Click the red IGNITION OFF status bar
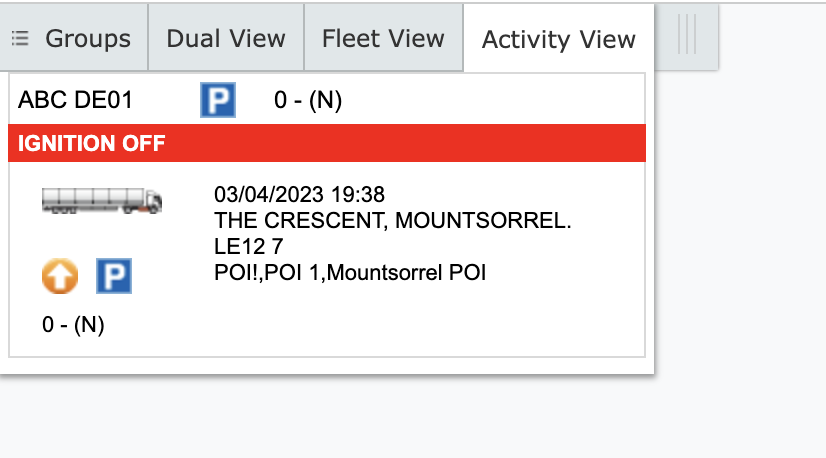 pyautogui.click(x=326, y=144)
